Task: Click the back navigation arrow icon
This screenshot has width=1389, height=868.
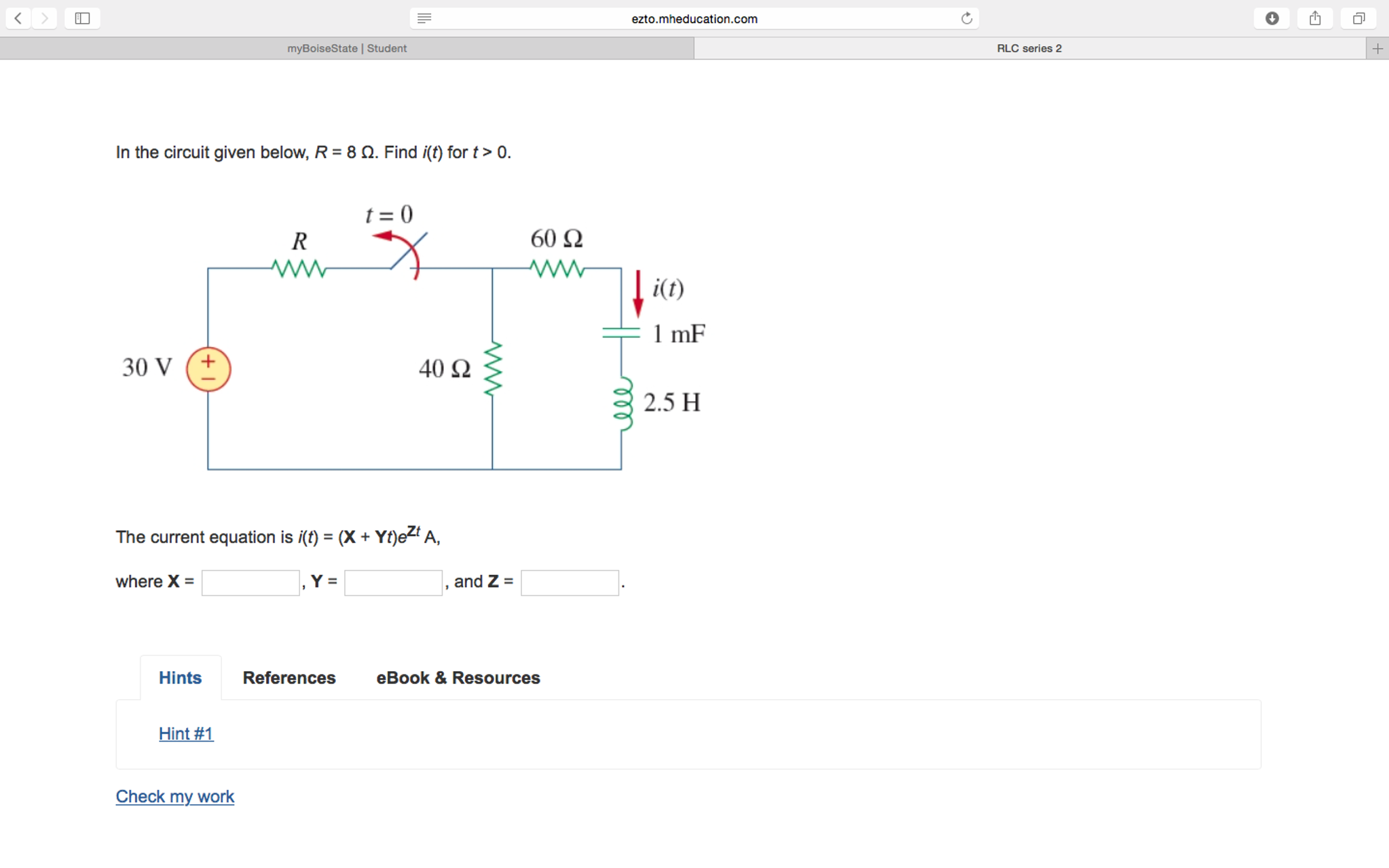Action: point(18,19)
